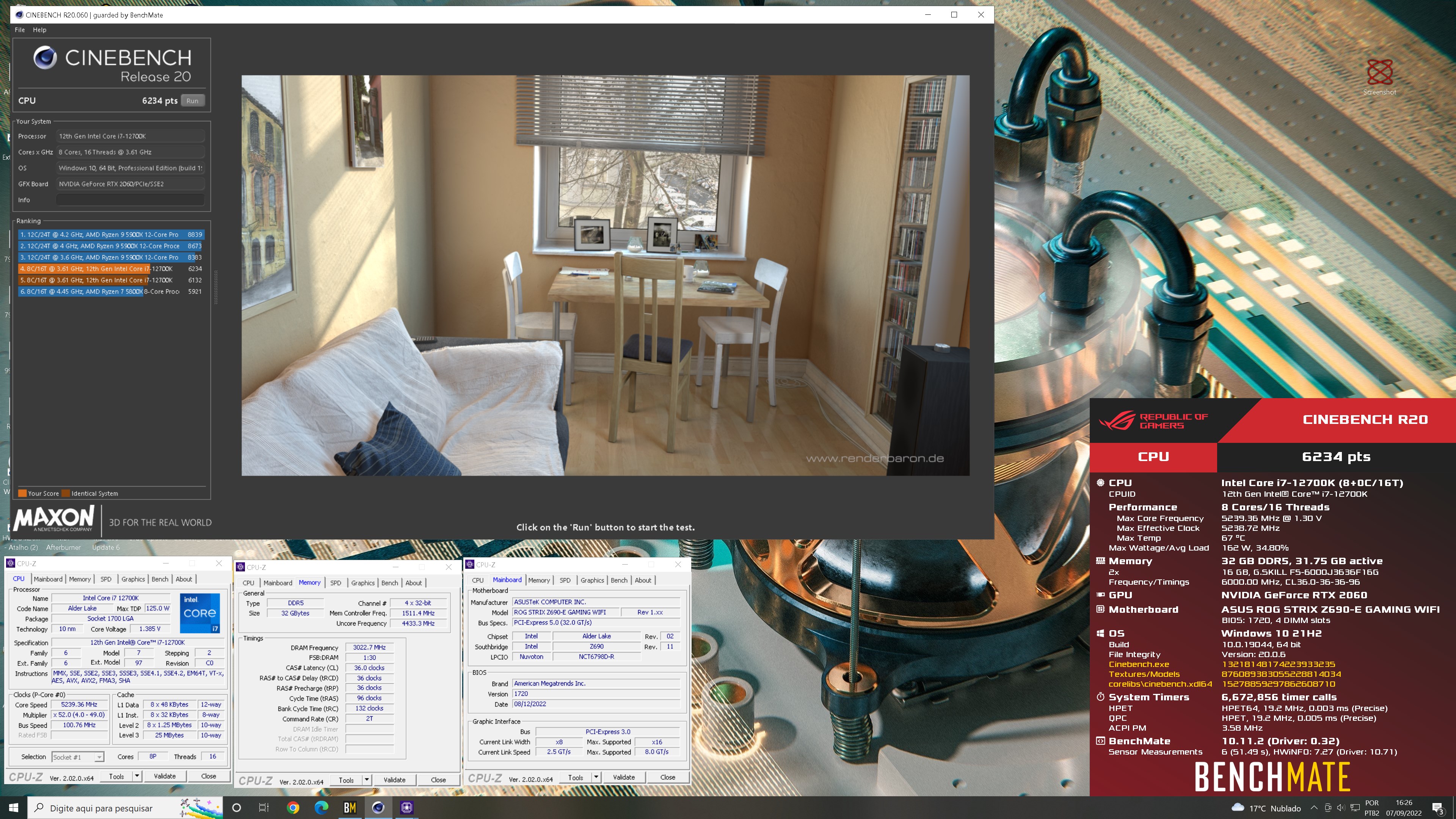Click Tools button in CPU-Z CPU window

click(116, 776)
